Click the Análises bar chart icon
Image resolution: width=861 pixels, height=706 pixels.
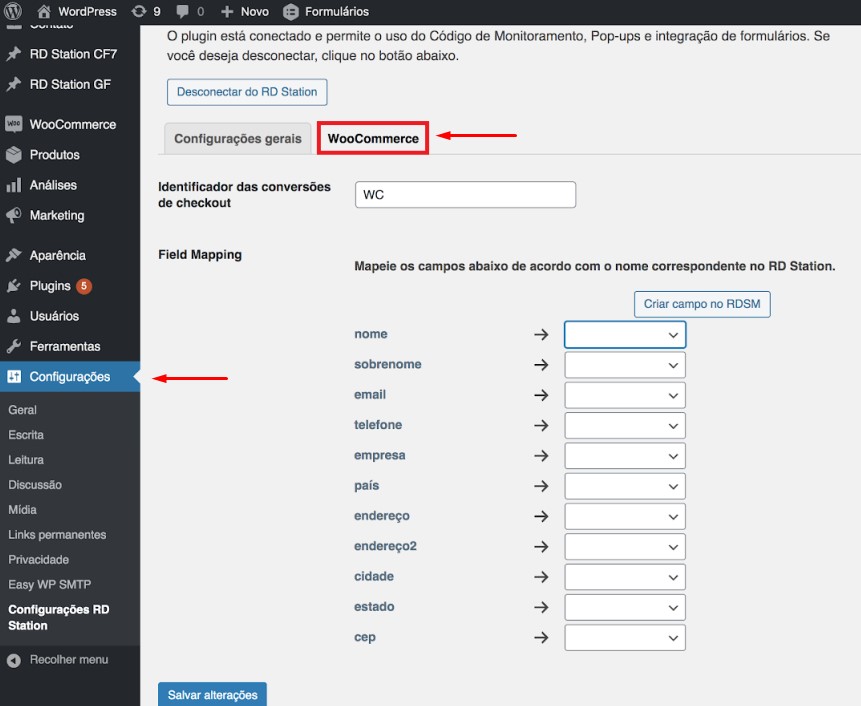[14, 185]
